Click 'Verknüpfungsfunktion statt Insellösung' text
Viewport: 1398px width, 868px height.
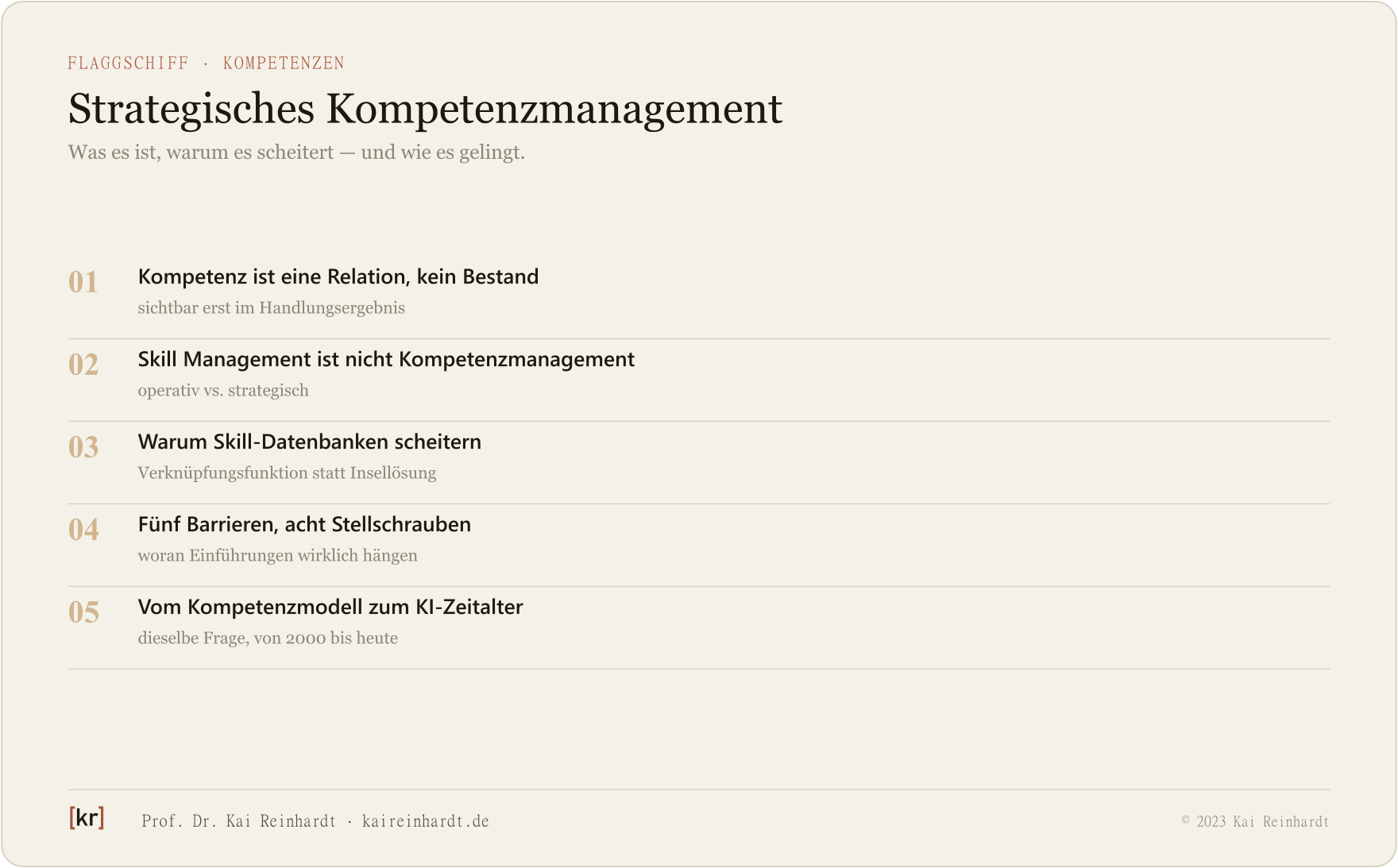(x=288, y=473)
